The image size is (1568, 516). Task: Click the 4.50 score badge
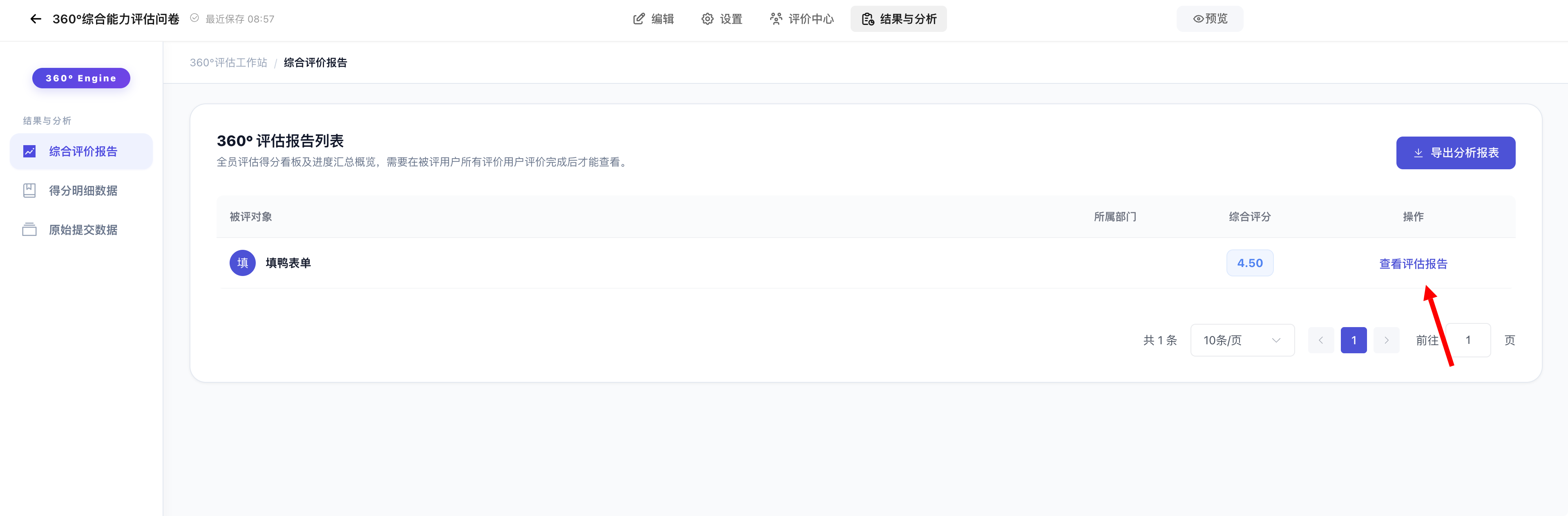click(x=1250, y=262)
